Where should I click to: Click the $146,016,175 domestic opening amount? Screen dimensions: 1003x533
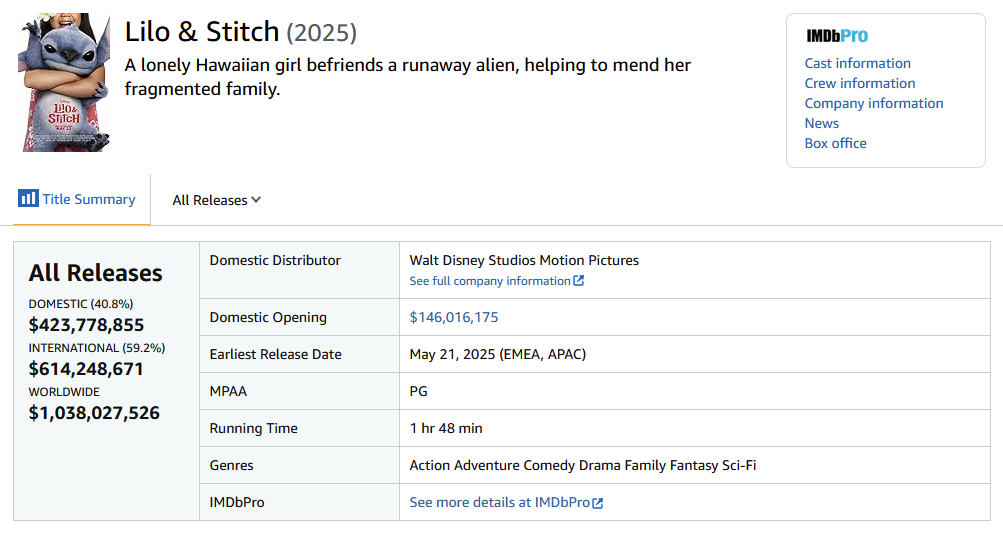(454, 317)
